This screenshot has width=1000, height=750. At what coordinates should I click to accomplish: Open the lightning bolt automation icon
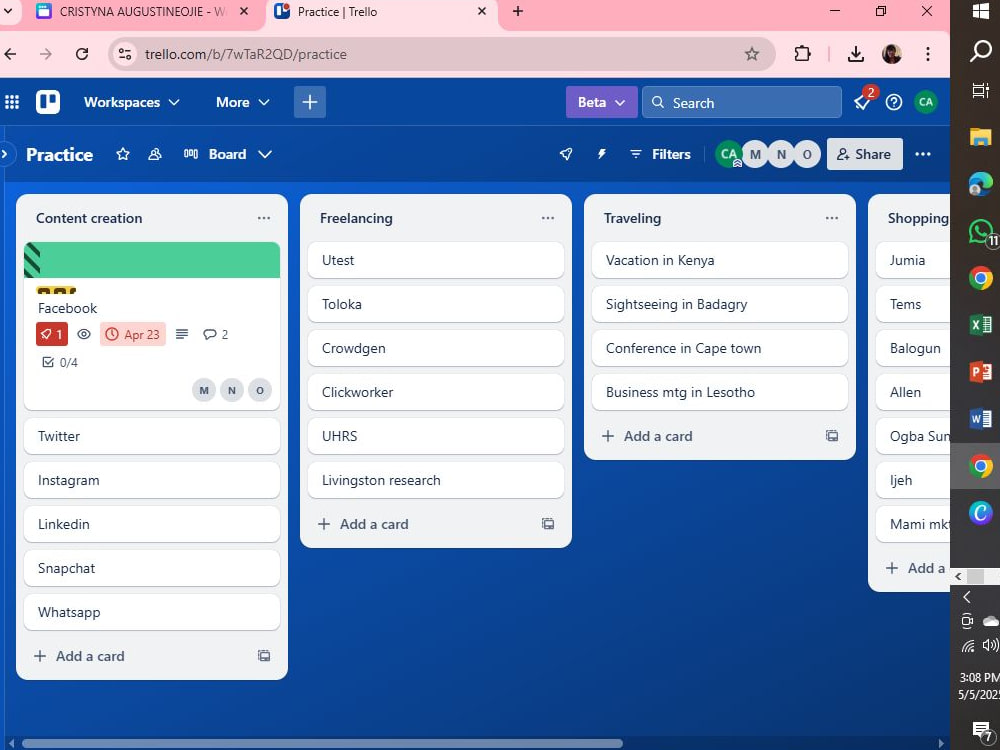pos(601,154)
